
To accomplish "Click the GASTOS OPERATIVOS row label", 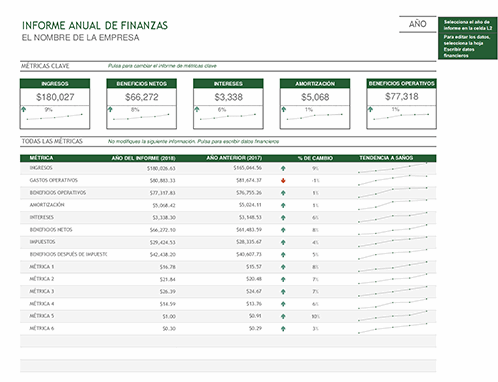I will (x=54, y=180).
